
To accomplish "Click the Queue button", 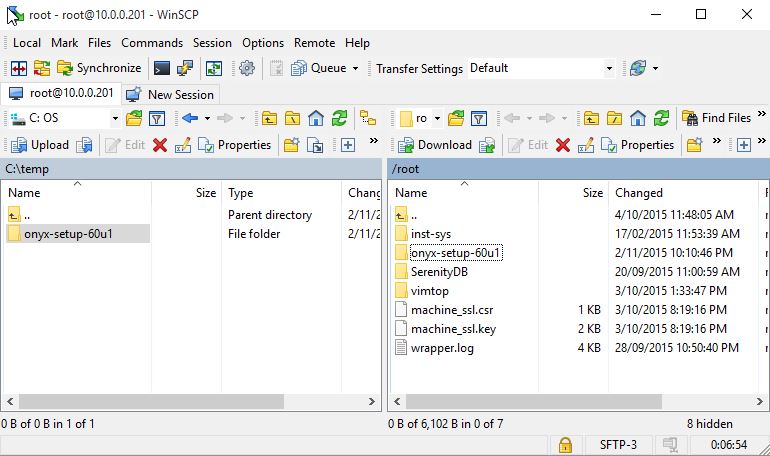I will tap(319, 68).
